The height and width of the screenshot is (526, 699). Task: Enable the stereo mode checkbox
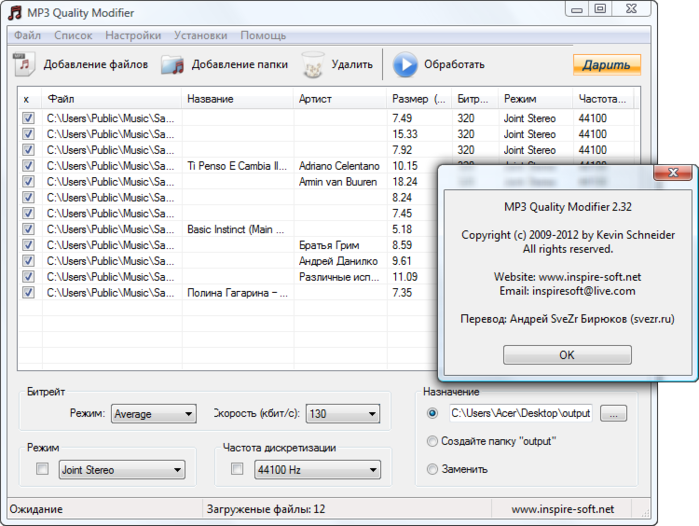pyautogui.click(x=42, y=469)
